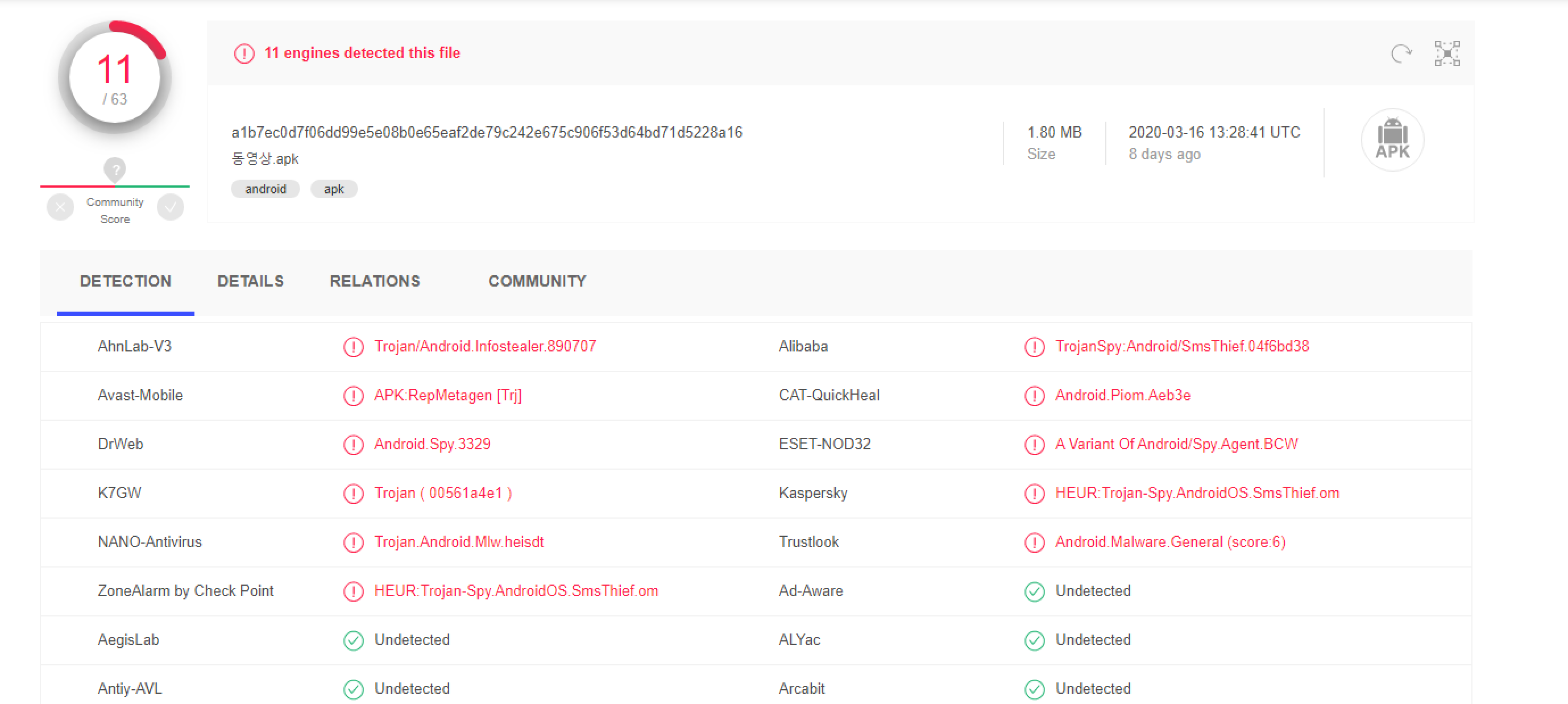Screen dimensions: 1568x704
Task: Click the AhnLab-V3 detection warning icon
Action: [353, 346]
